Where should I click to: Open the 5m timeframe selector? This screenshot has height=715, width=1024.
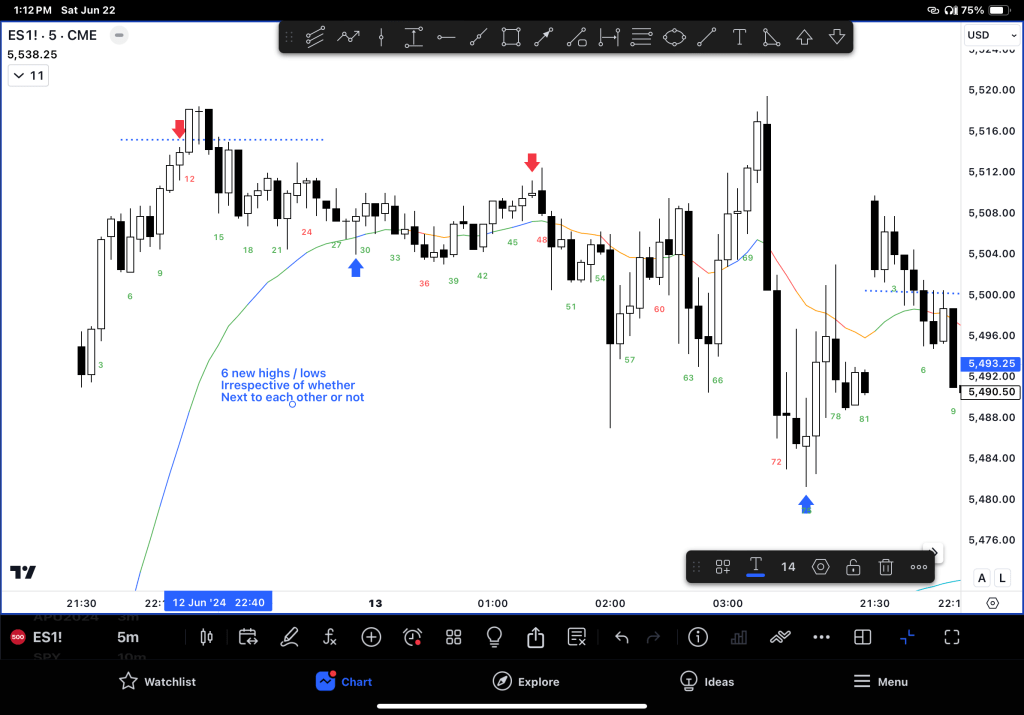point(128,637)
